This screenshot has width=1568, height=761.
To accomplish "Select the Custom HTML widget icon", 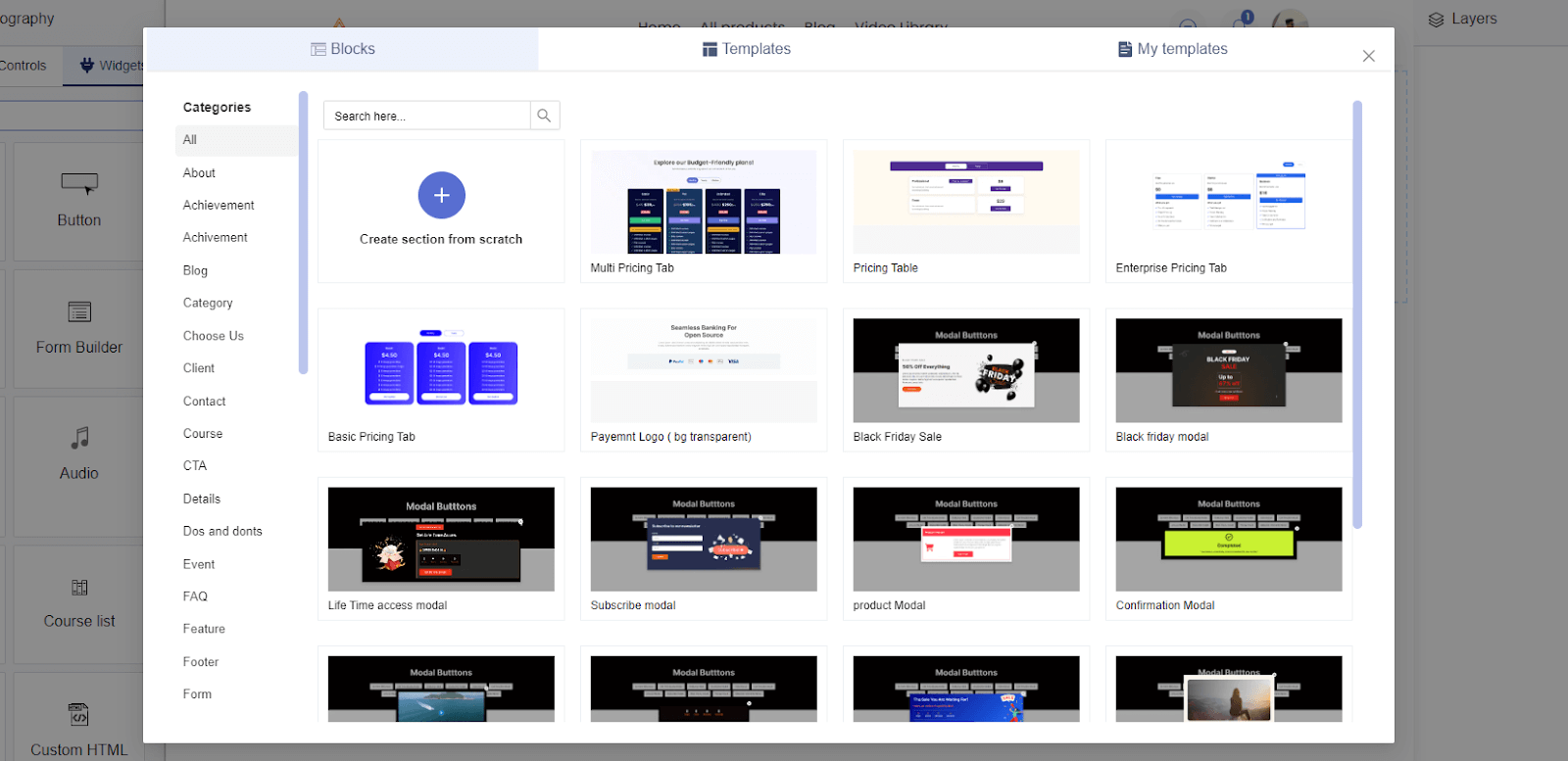I will coord(79,714).
